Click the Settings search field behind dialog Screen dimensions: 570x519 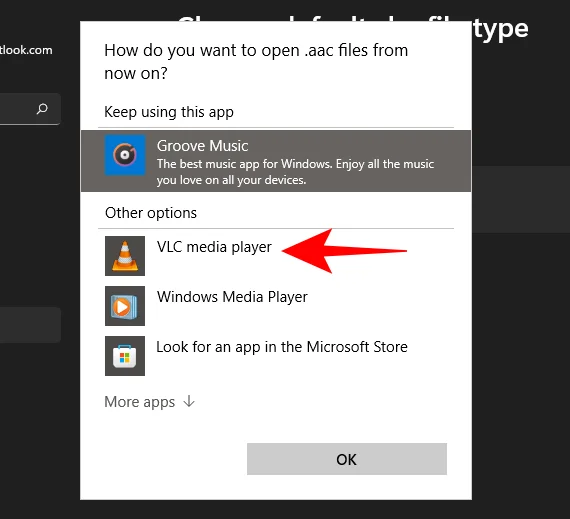click(30, 109)
